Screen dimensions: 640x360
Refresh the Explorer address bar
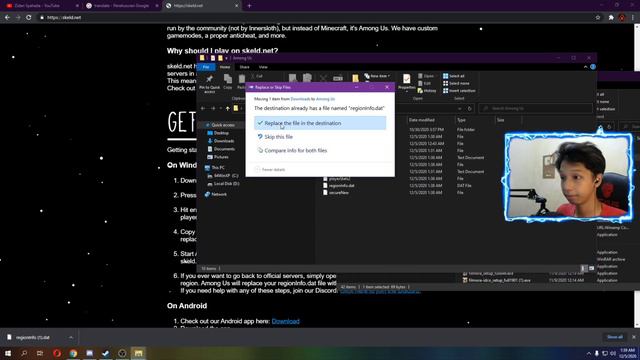point(469,109)
